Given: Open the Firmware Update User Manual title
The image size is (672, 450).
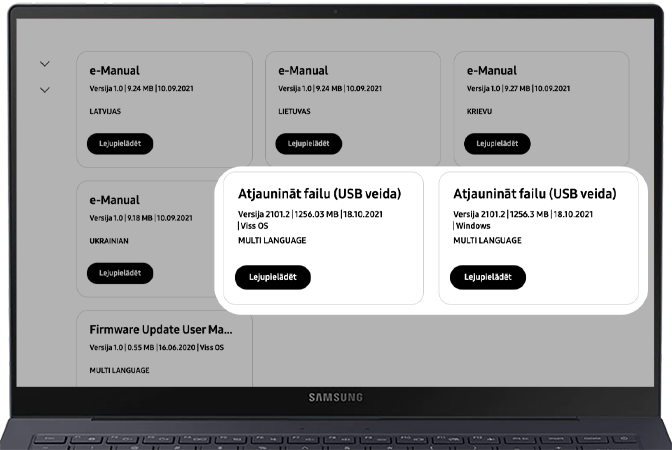Looking at the screenshot, I should (x=160, y=328).
